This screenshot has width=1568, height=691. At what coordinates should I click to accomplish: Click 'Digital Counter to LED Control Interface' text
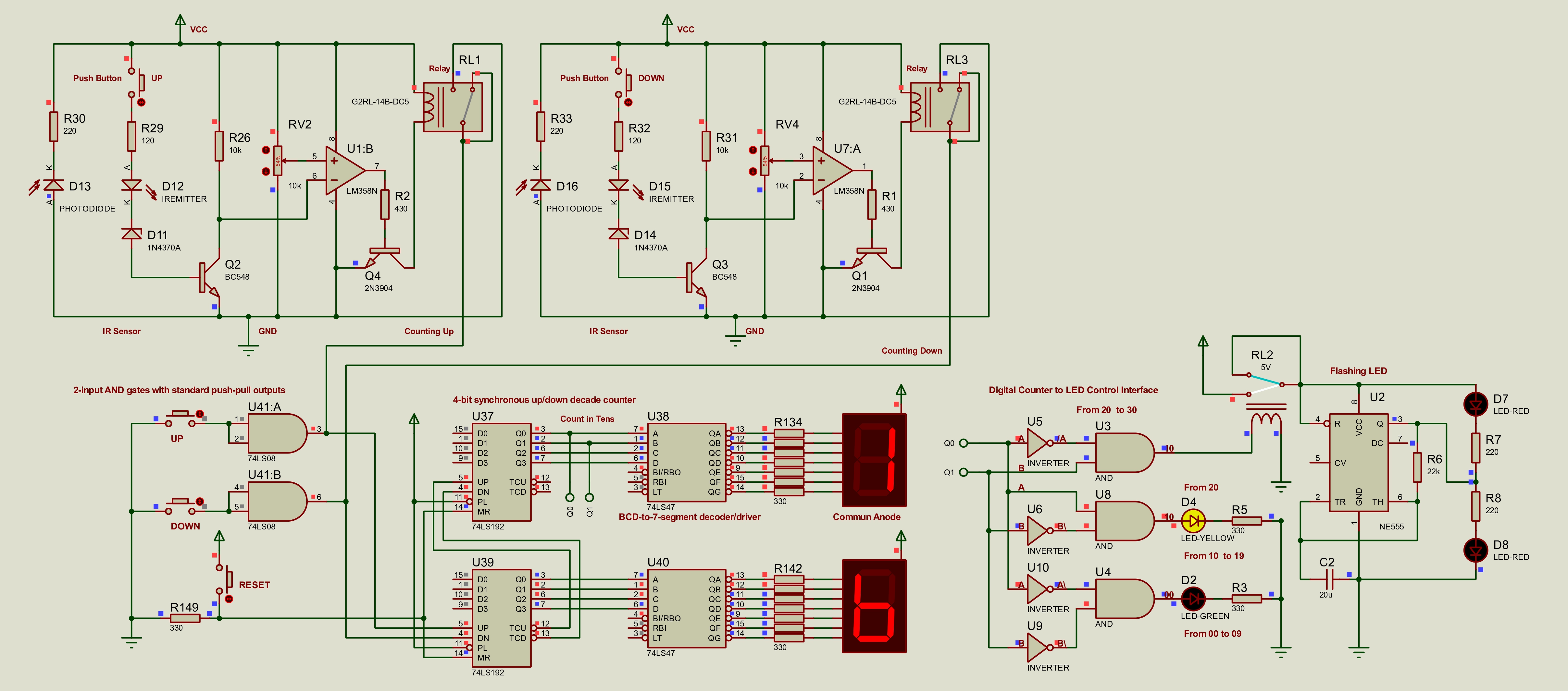coord(1073,390)
